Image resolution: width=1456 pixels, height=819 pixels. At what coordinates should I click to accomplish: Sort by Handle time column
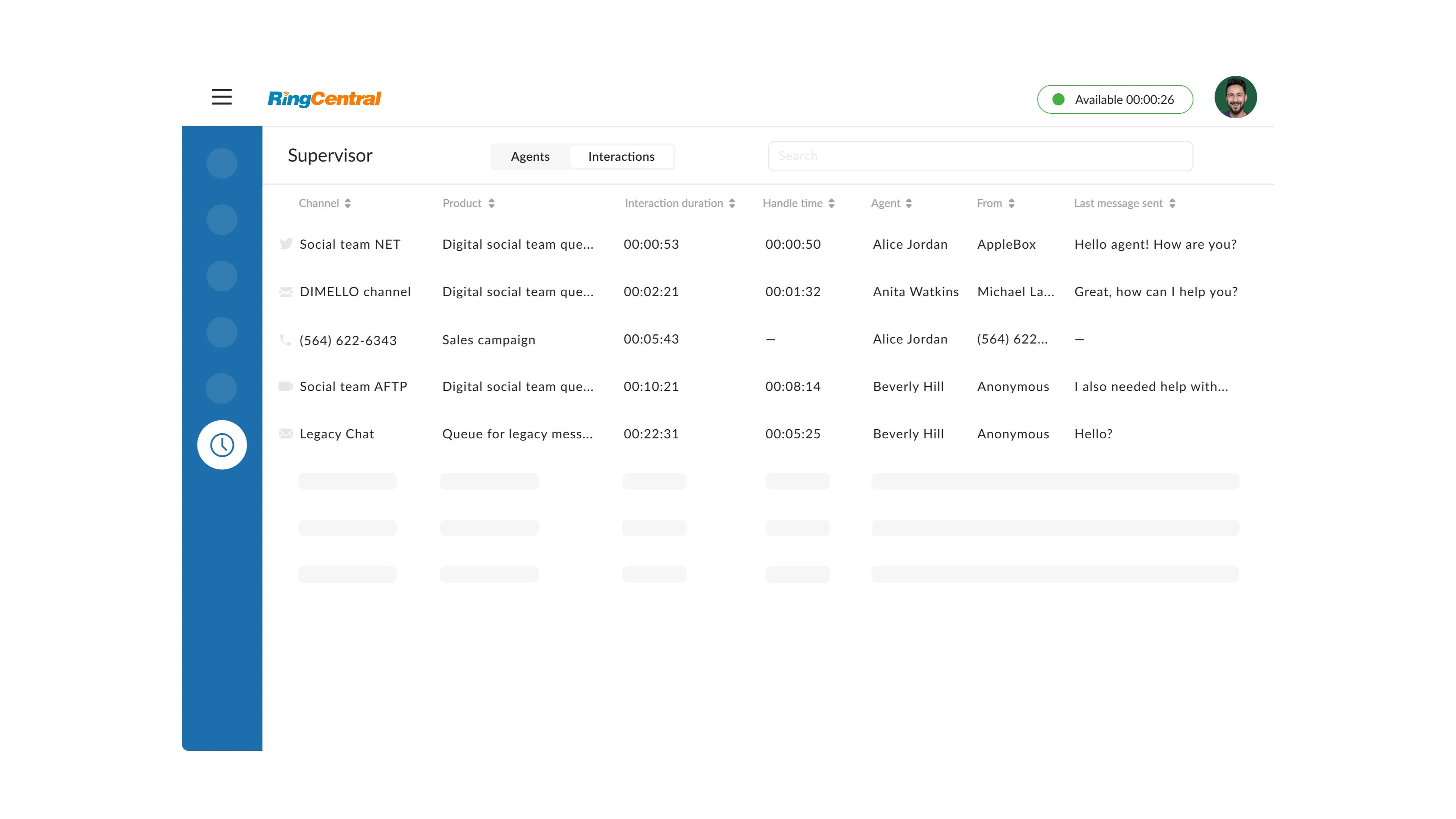(x=799, y=204)
